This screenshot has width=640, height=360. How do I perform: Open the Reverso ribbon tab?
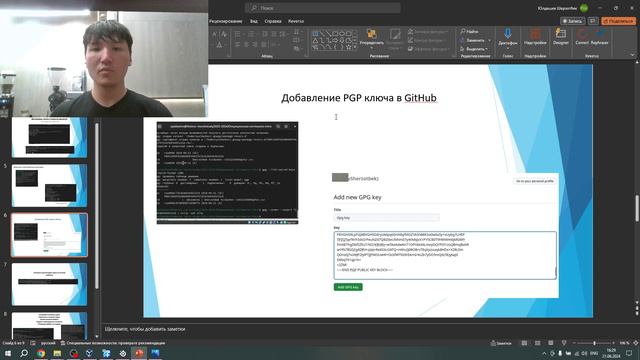pyautogui.click(x=296, y=21)
